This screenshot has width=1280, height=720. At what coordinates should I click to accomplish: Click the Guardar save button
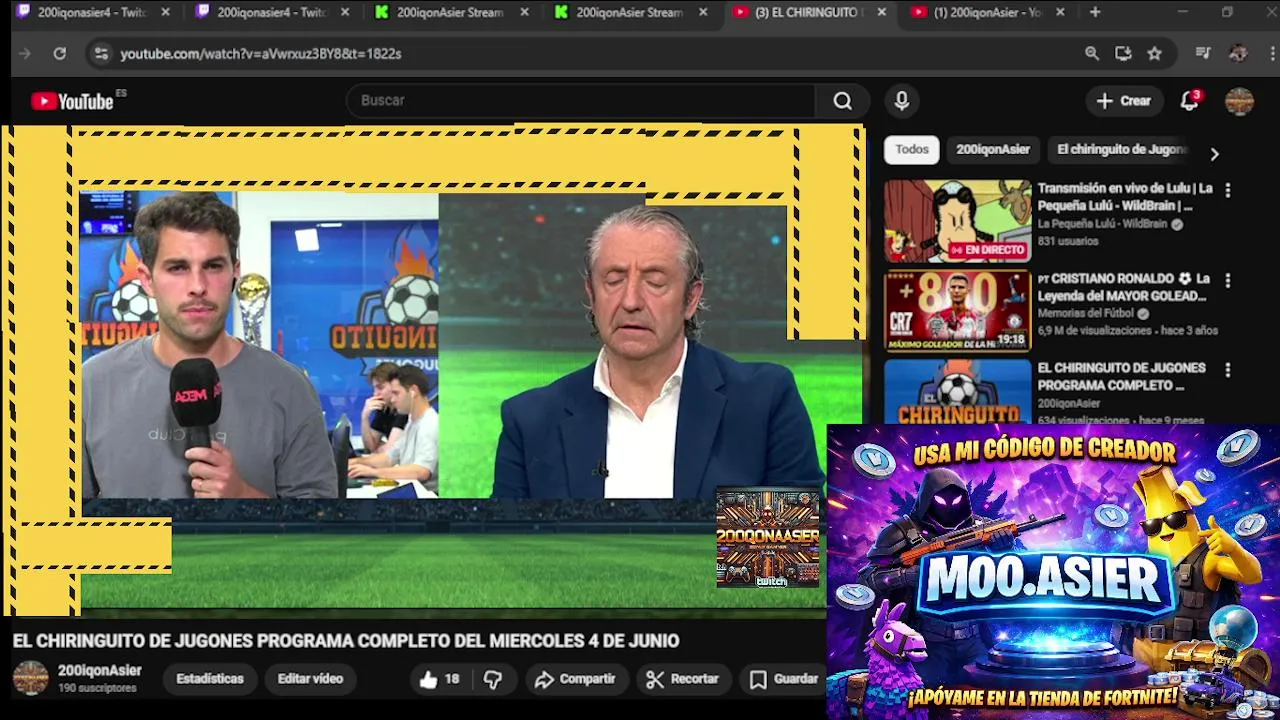click(785, 680)
